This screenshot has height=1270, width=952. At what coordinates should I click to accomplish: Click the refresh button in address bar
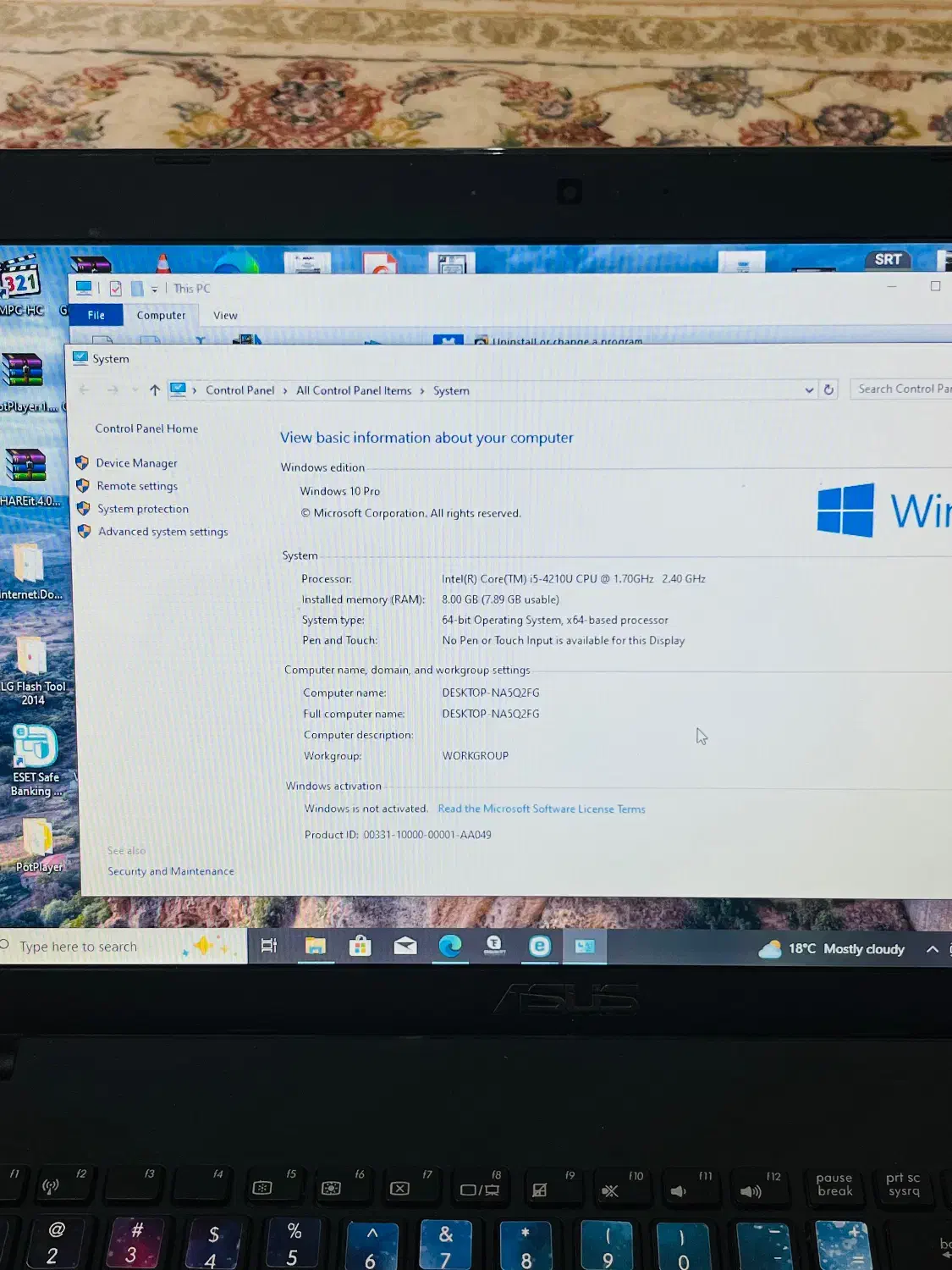pos(828,389)
